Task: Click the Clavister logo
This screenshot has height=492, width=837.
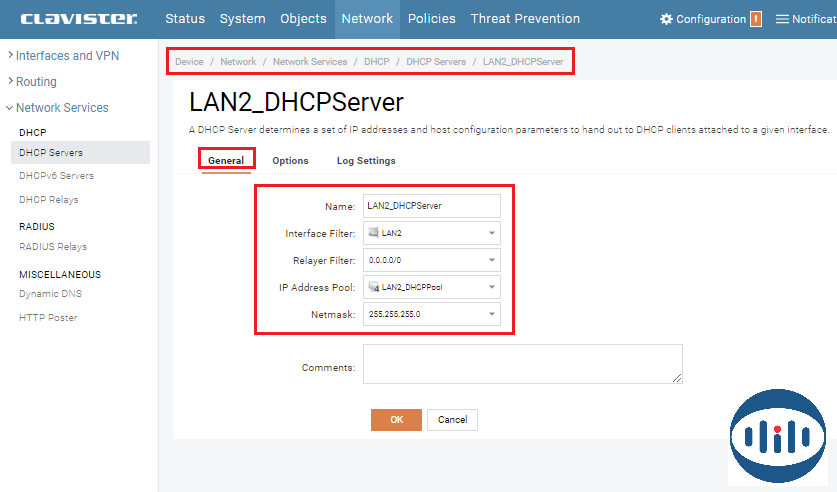Action: coord(78,19)
